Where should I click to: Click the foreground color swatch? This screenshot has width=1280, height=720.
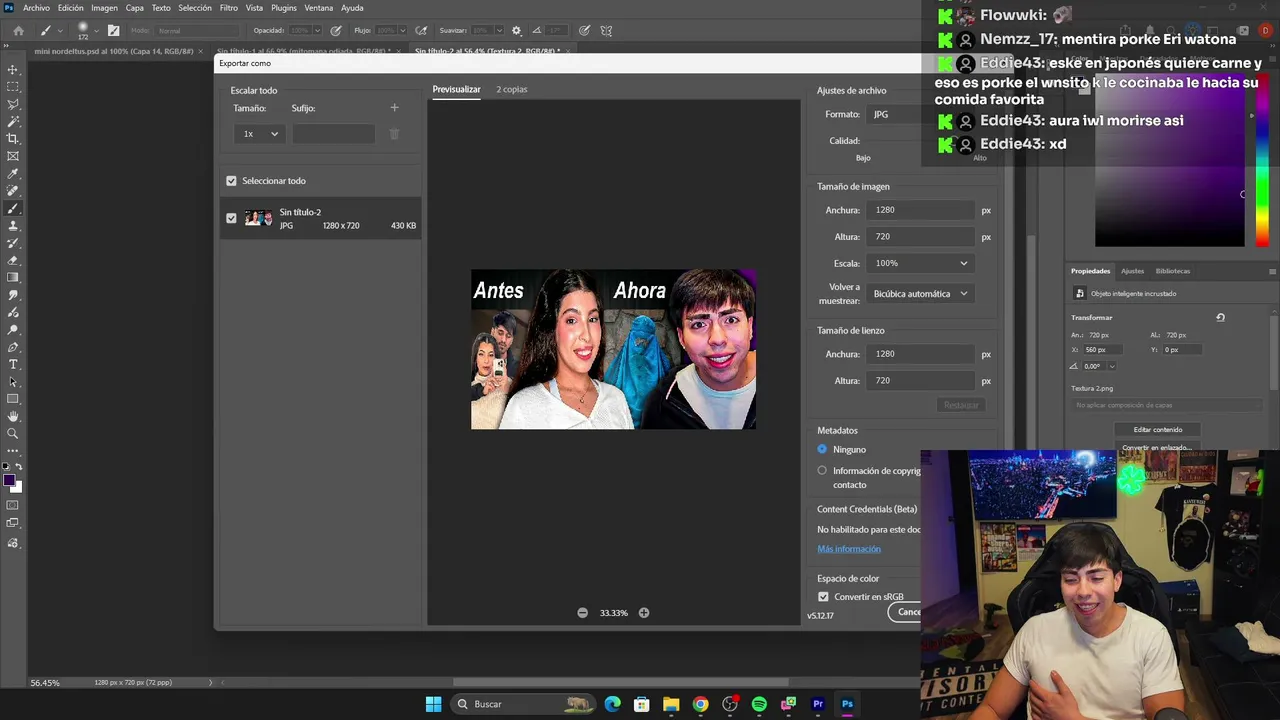[9, 481]
